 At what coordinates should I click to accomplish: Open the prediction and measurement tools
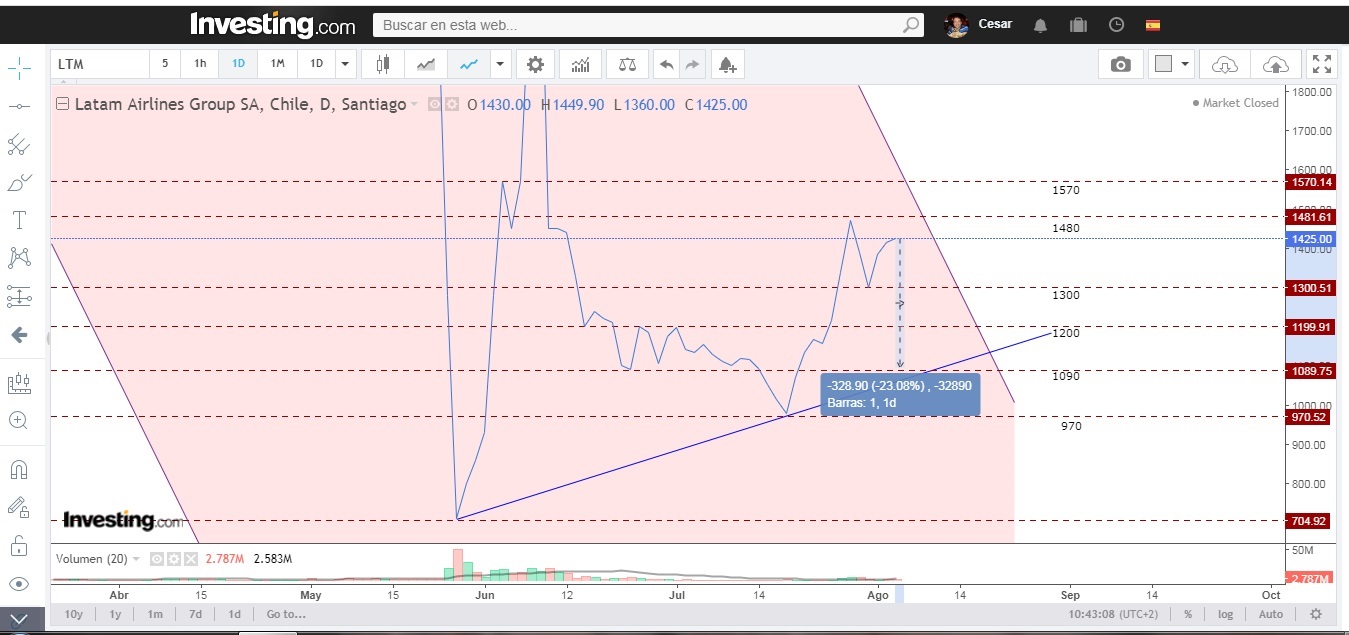coord(19,296)
